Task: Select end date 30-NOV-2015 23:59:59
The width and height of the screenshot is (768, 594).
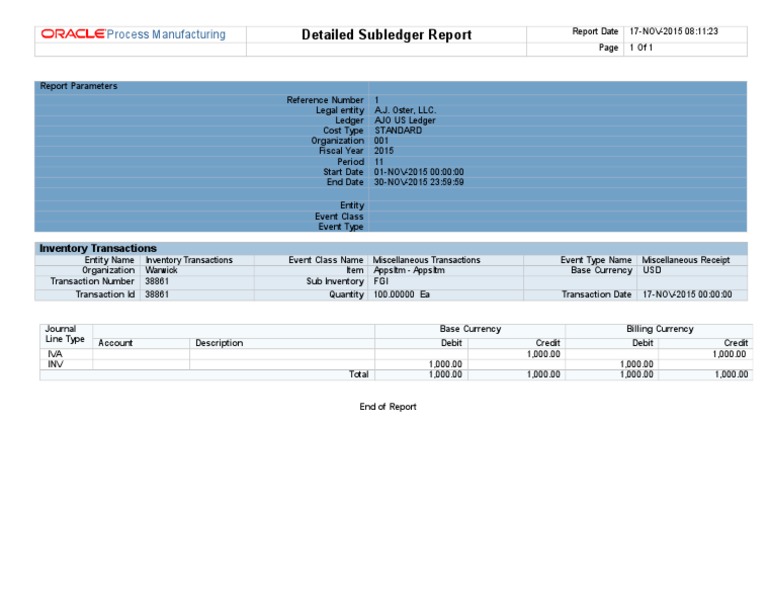Action: pos(419,182)
